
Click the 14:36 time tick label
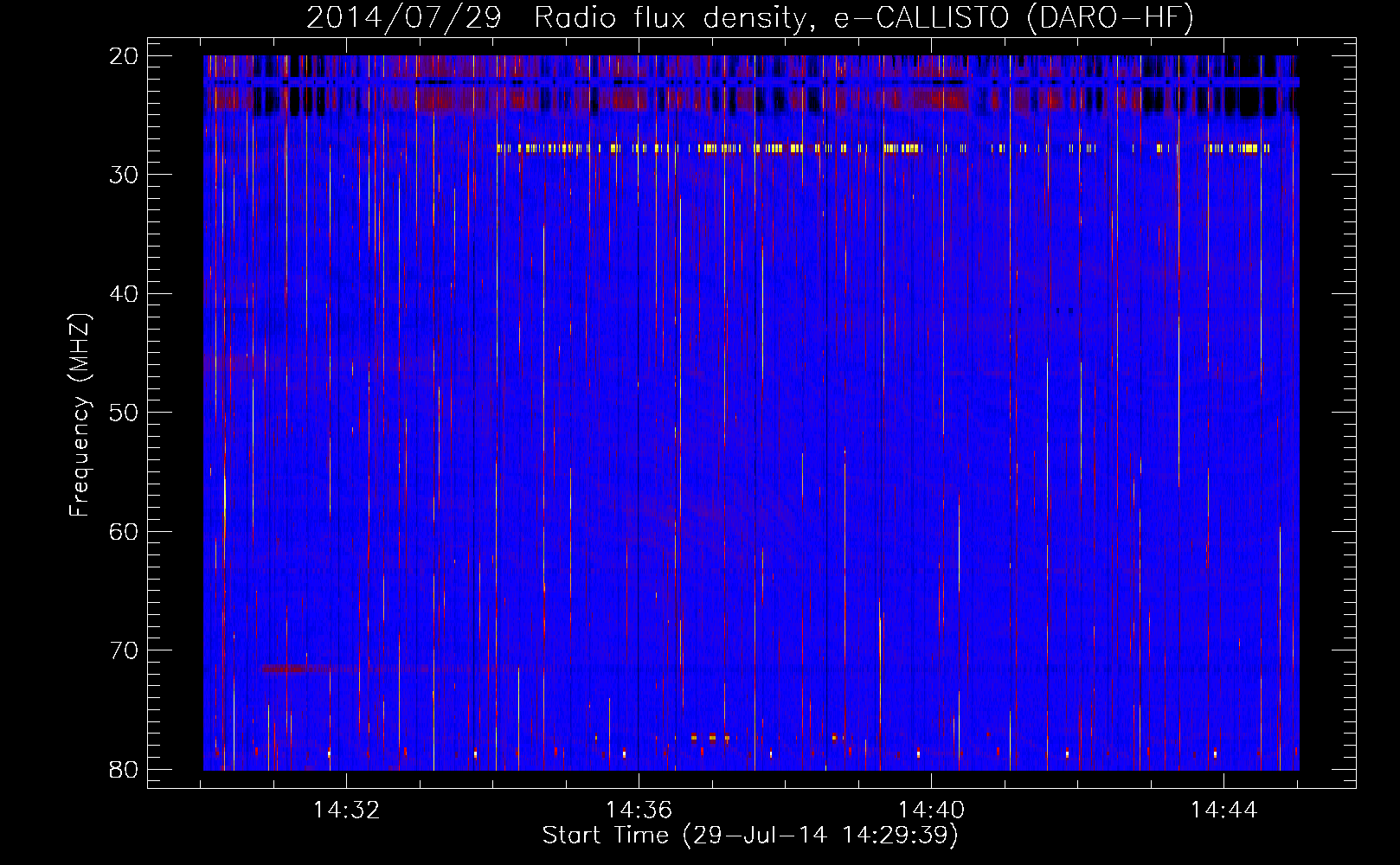tap(639, 811)
